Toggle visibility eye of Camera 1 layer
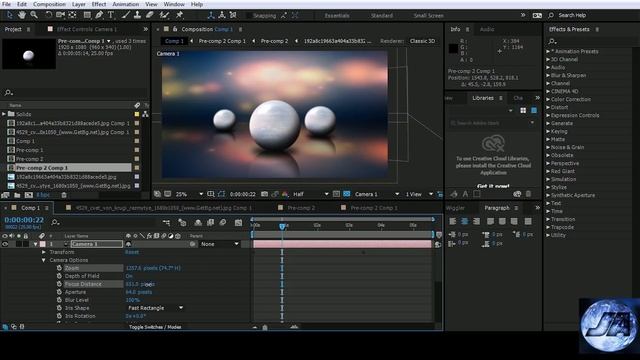 click(5, 244)
